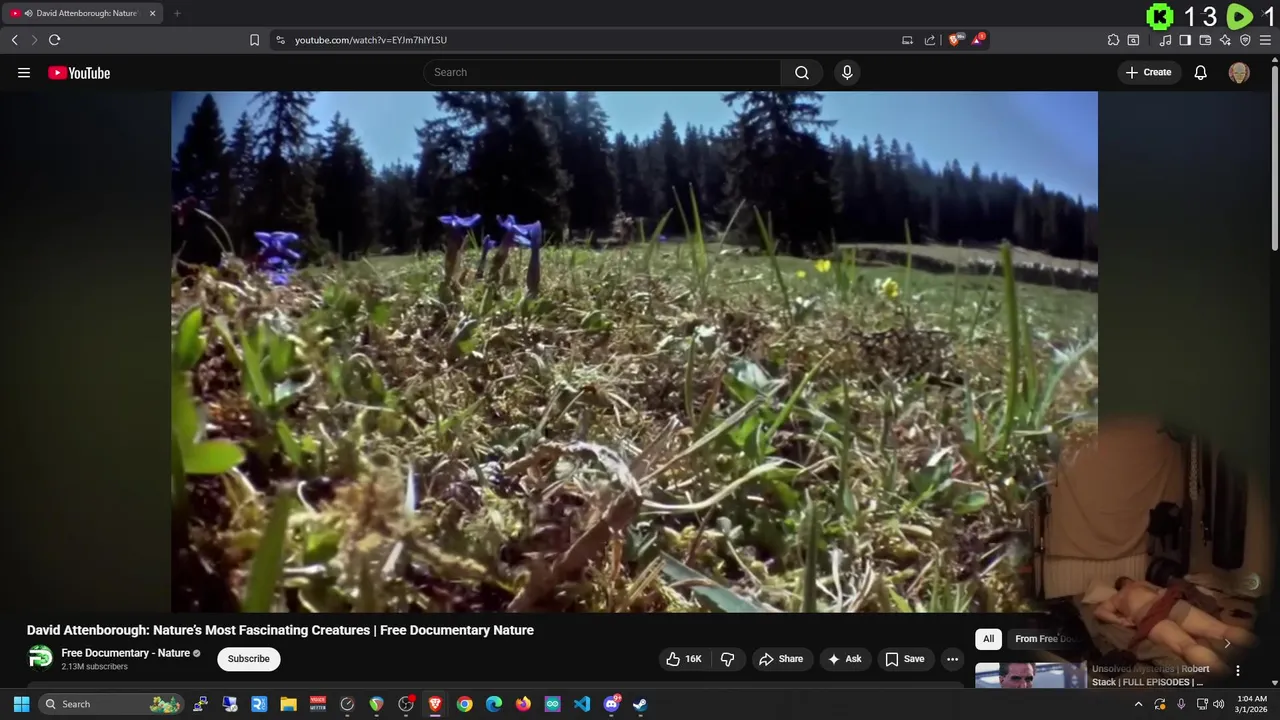Close the David Attenborough tab

[153, 13]
